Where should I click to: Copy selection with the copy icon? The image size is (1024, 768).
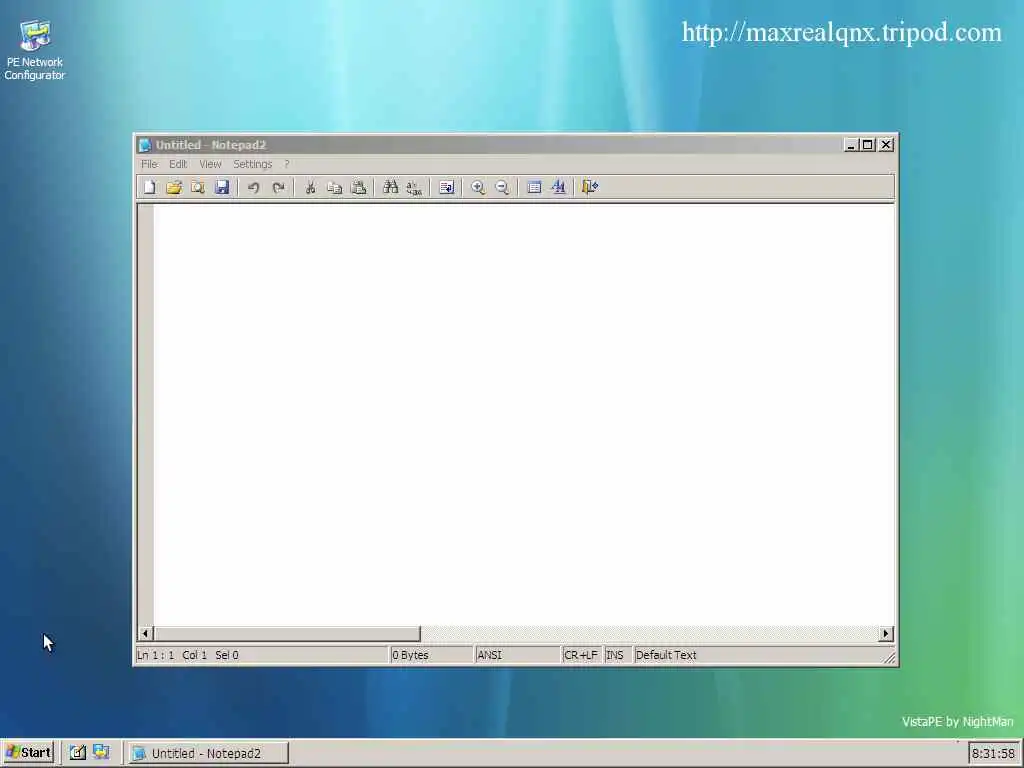334,187
